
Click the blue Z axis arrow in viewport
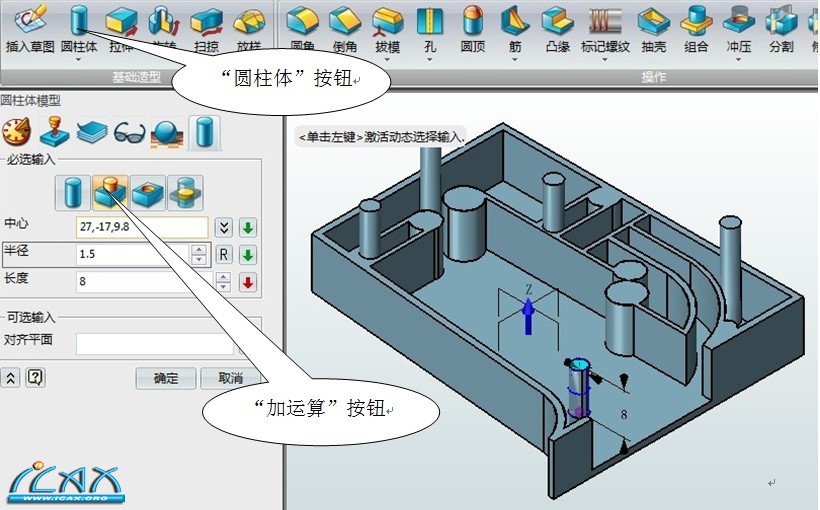[528, 316]
